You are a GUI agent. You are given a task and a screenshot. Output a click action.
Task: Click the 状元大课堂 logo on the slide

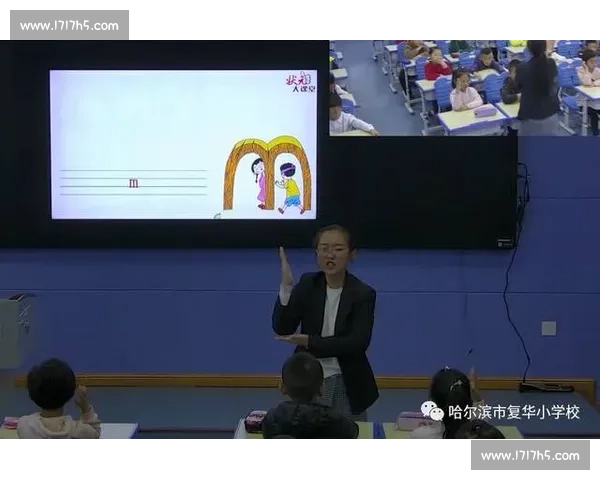pyautogui.click(x=301, y=82)
